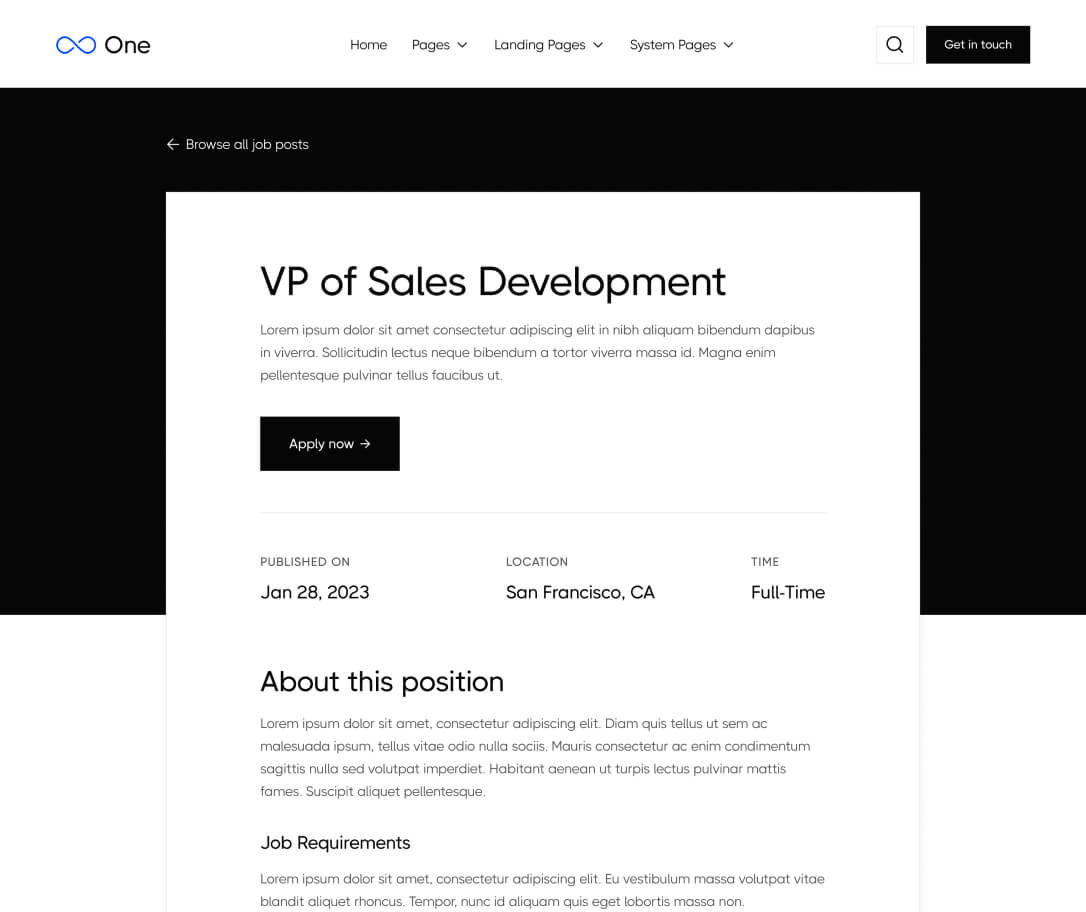Go to the Home menu item
The width and height of the screenshot is (1086, 912).
(x=368, y=45)
